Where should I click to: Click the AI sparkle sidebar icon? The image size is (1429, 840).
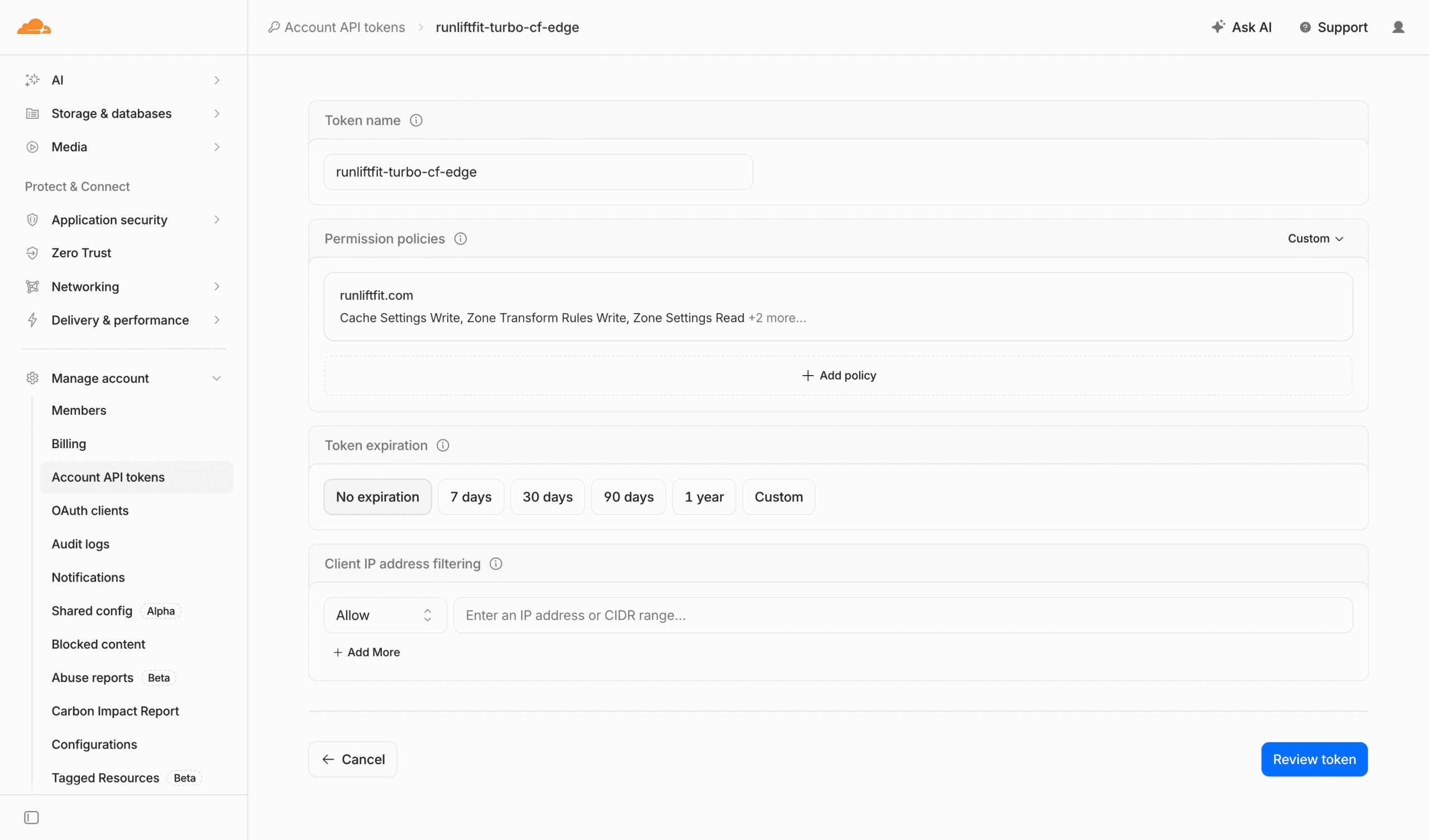32,80
